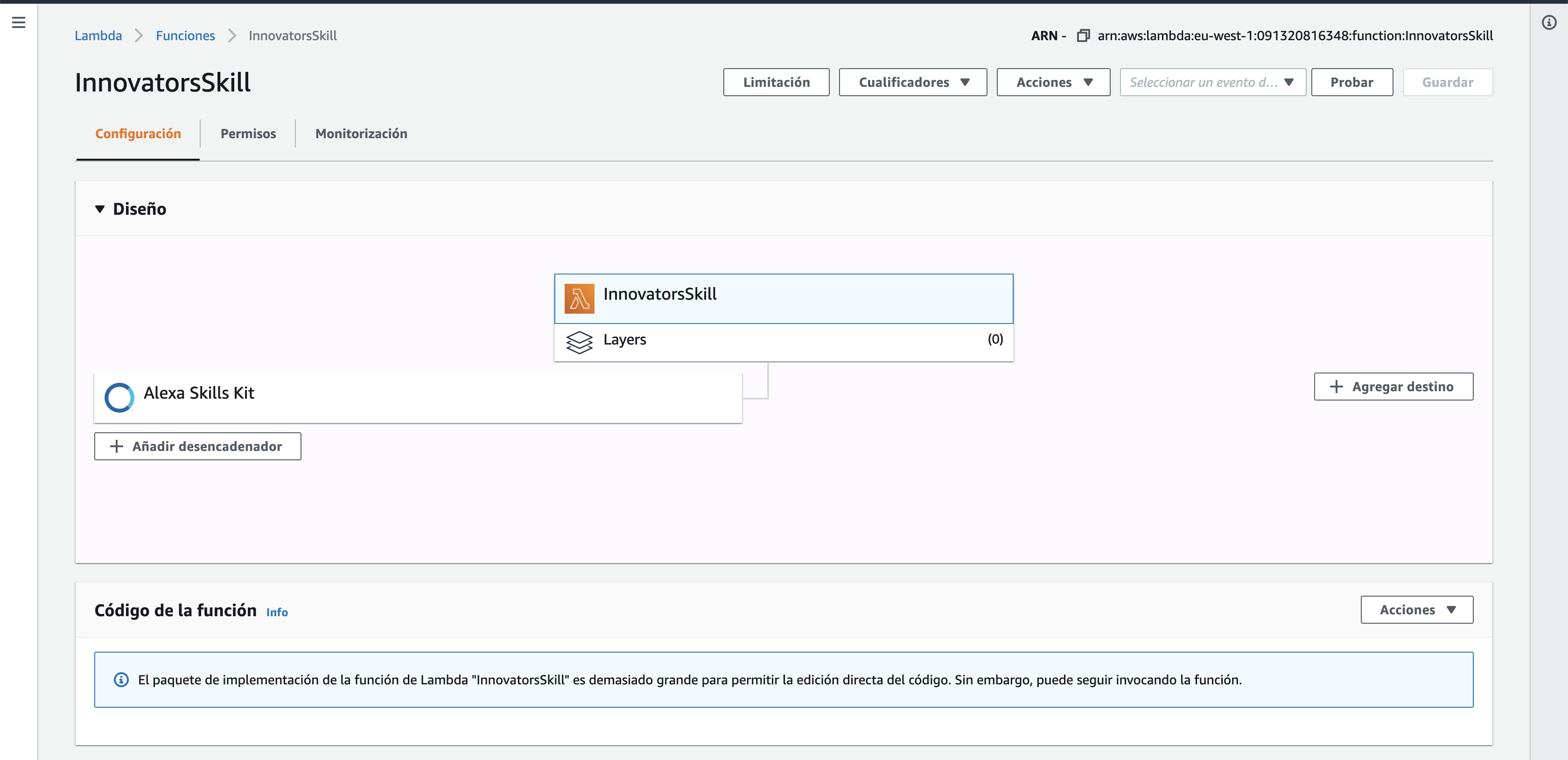Image resolution: width=1568 pixels, height=760 pixels.
Task: Open the Funciones breadcrumb link
Action: click(185, 35)
